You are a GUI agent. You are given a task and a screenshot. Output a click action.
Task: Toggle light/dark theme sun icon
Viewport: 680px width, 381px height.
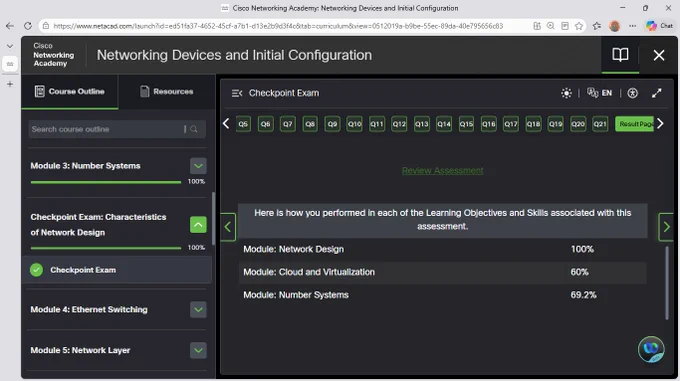pyautogui.click(x=566, y=93)
